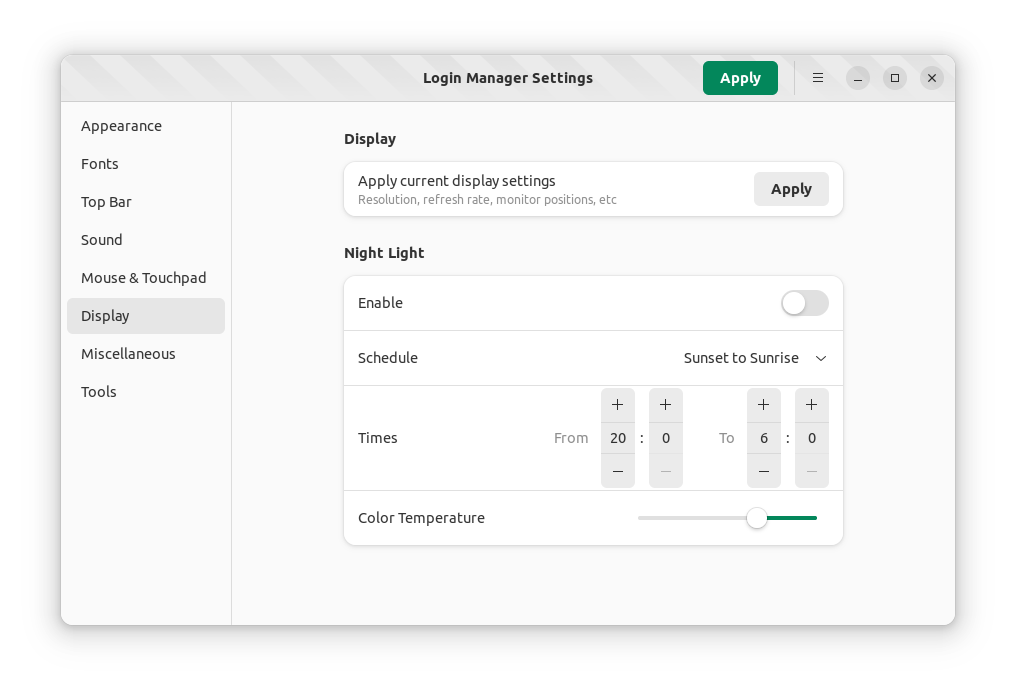Apply current display settings button
The height and width of the screenshot is (692, 1016).
click(x=790, y=189)
